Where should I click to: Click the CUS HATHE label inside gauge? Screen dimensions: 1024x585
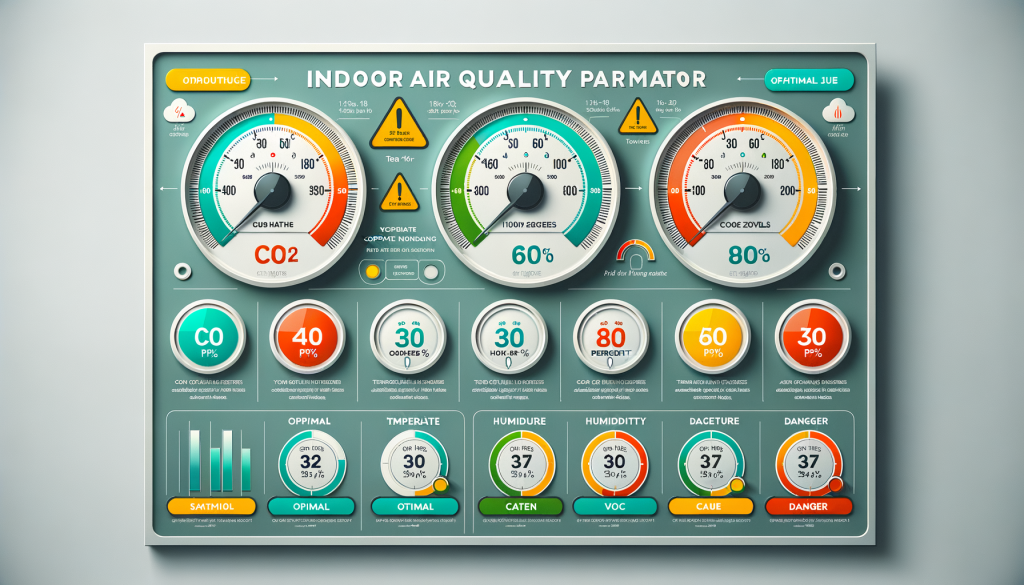pos(273,225)
